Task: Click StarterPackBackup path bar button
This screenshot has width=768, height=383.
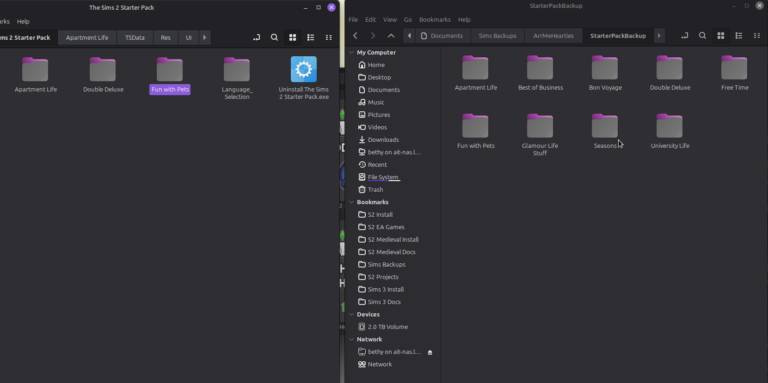Action: (618, 36)
